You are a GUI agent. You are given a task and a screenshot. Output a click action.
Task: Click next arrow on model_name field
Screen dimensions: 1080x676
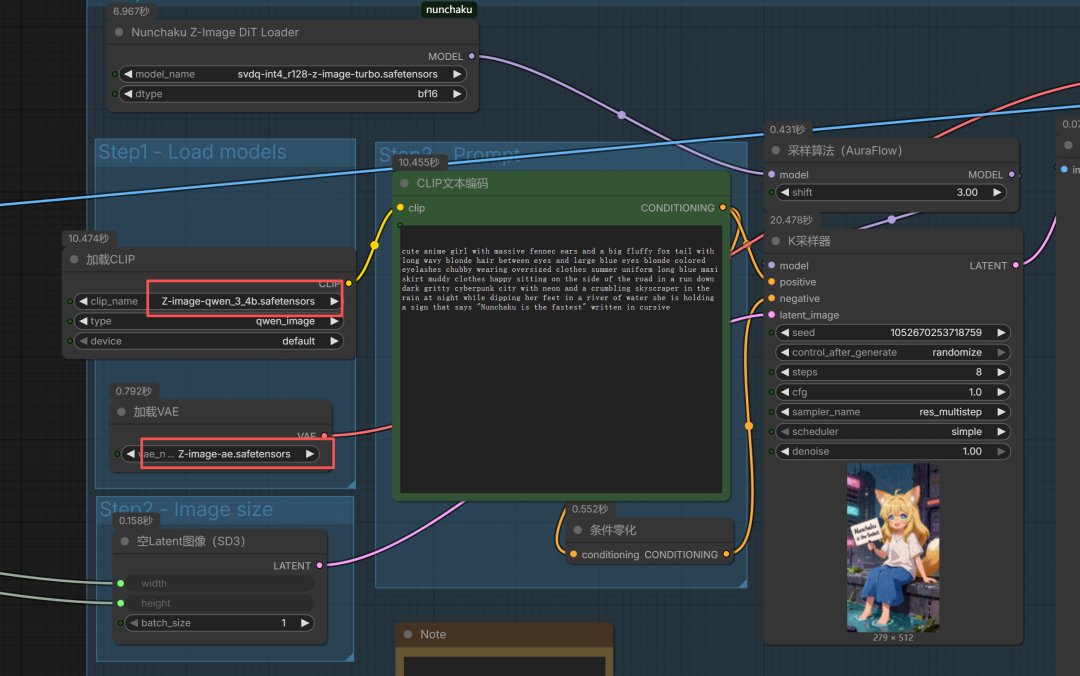456,74
